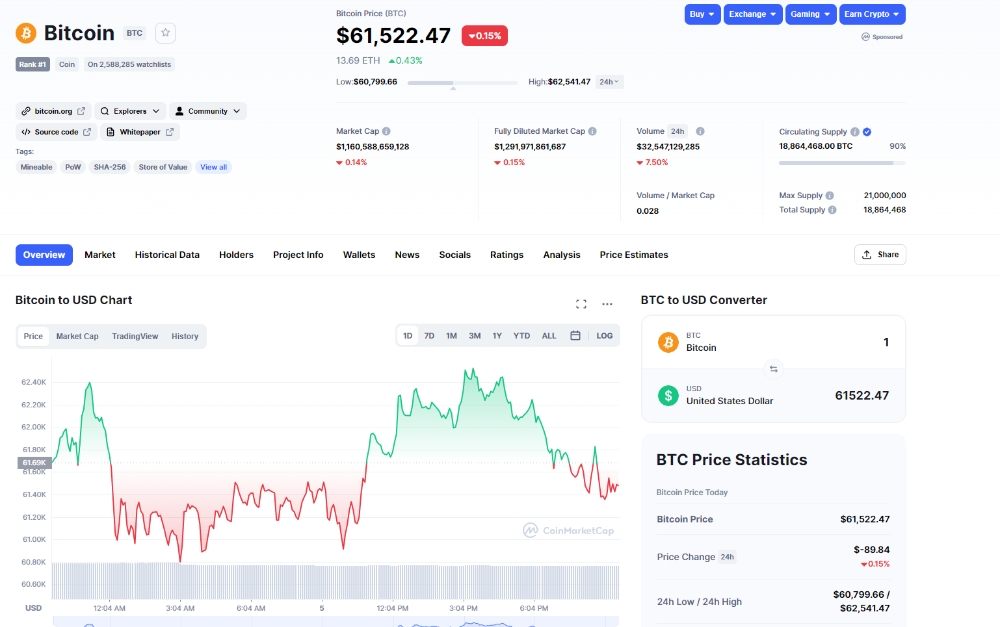Click the Bitcoin icon in the converter
Image resolution: width=1000 pixels, height=627 pixels.
coord(668,343)
